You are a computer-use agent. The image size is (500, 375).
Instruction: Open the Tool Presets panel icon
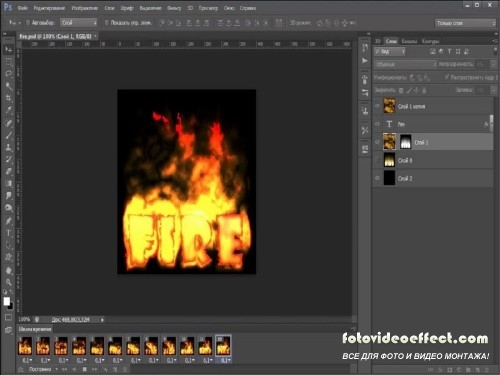[365, 130]
